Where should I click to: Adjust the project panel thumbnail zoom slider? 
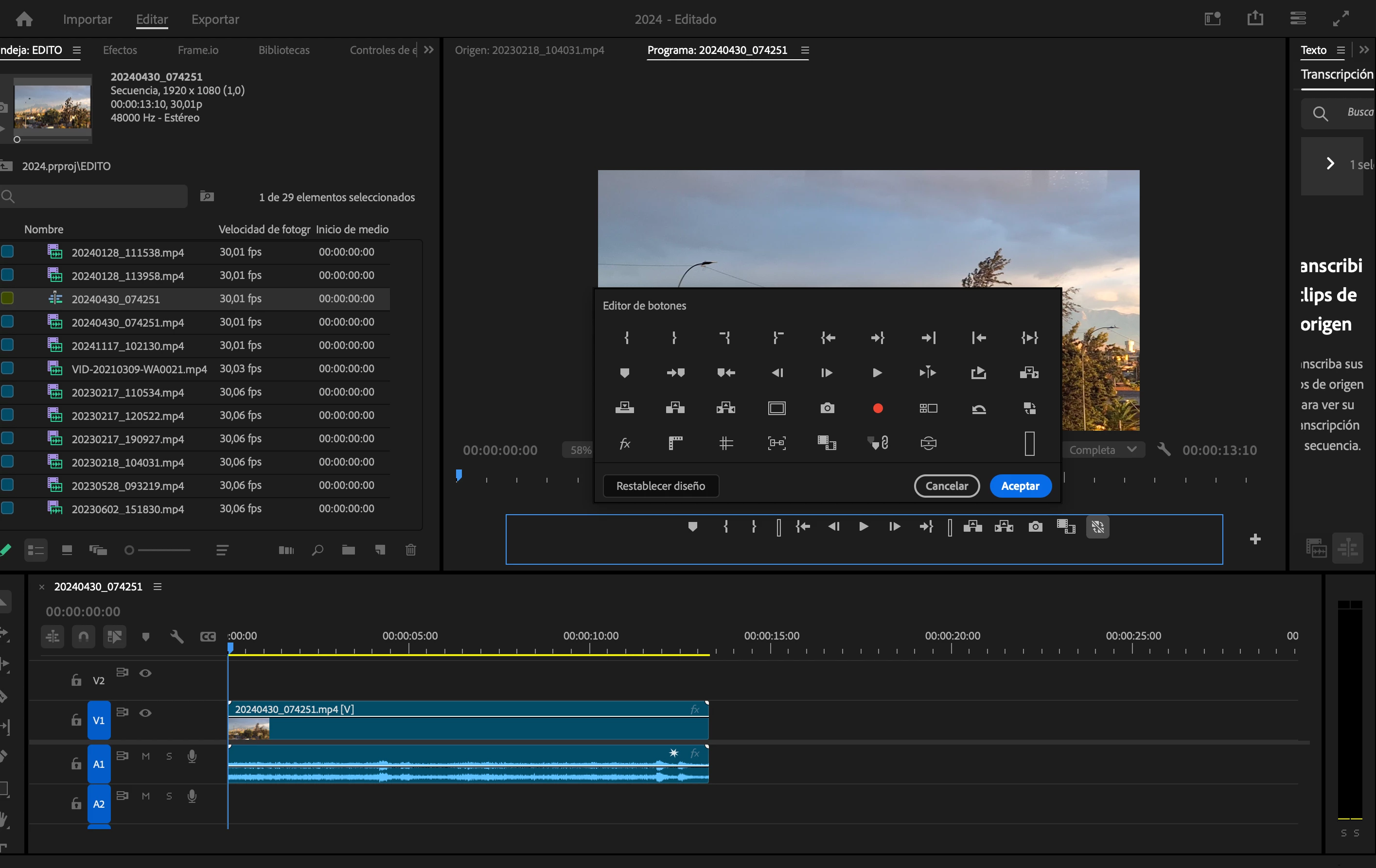click(x=130, y=550)
